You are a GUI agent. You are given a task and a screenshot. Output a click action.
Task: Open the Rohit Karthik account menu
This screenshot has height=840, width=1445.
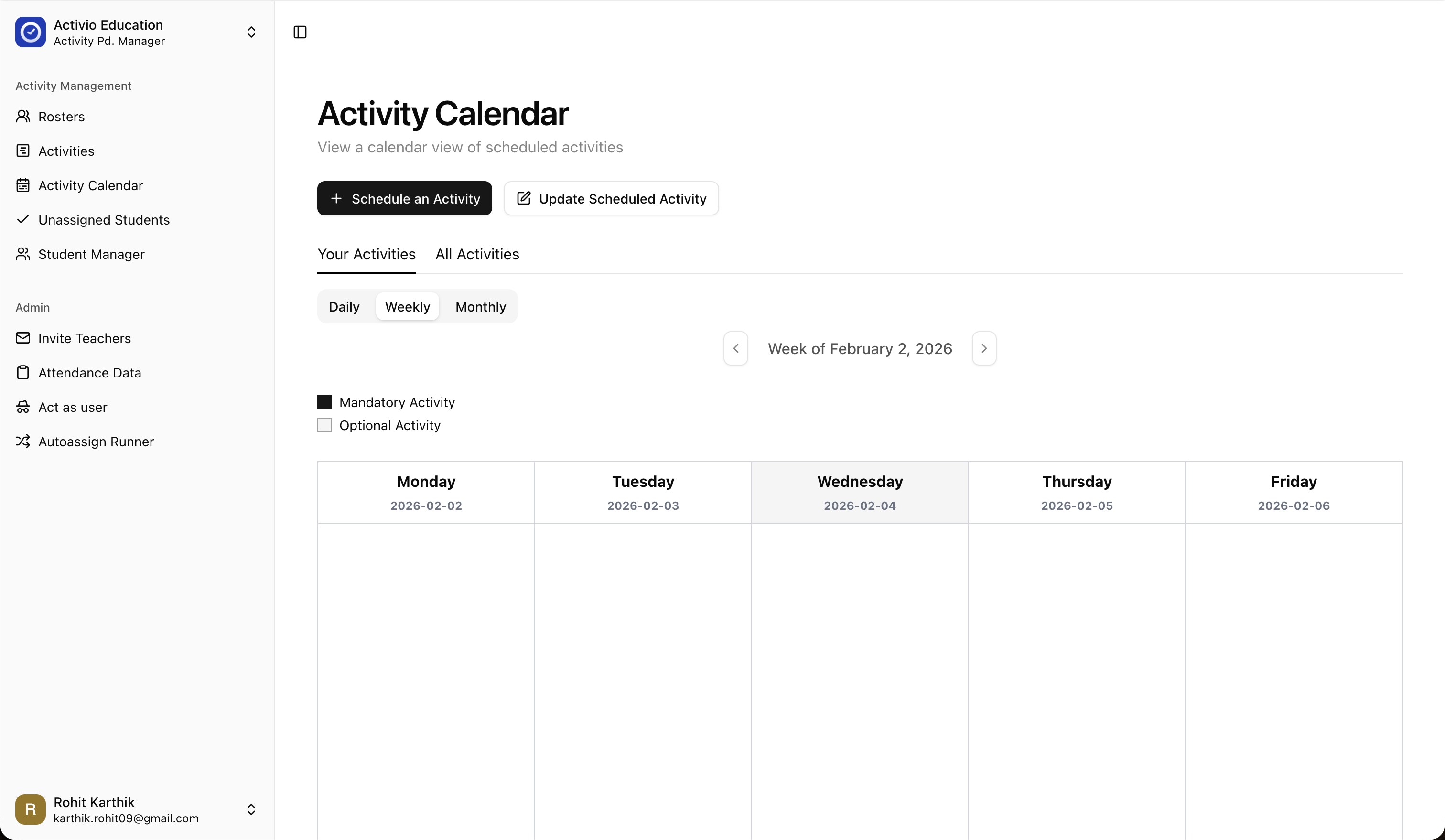[250, 809]
